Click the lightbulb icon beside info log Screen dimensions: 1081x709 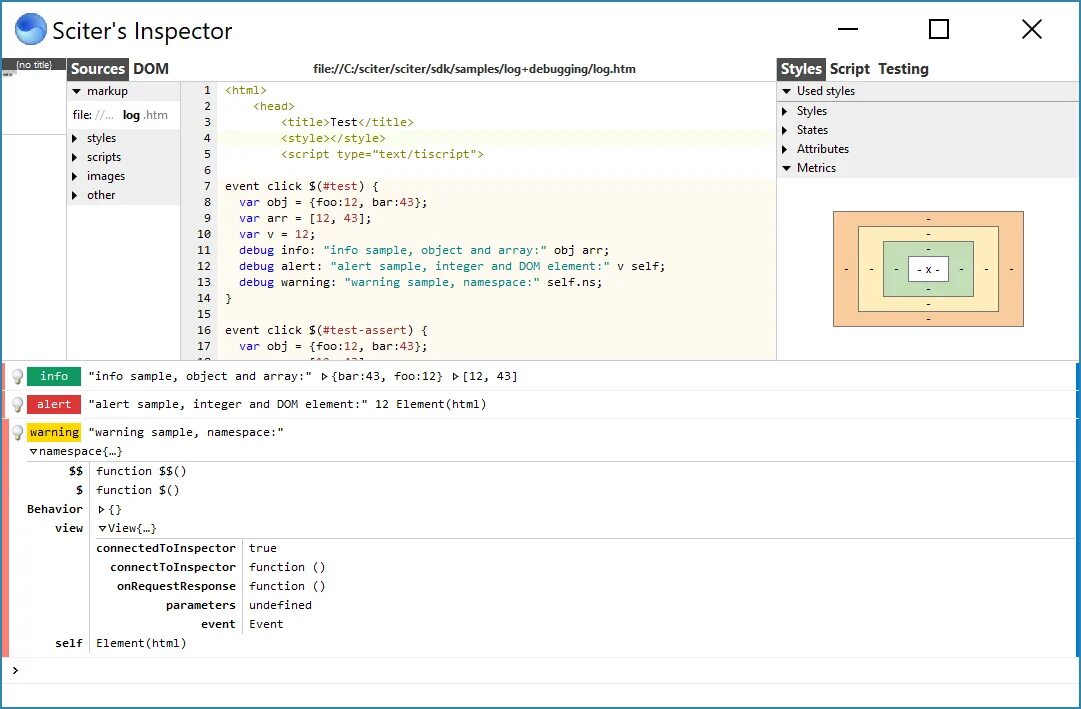click(x=18, y=377)
